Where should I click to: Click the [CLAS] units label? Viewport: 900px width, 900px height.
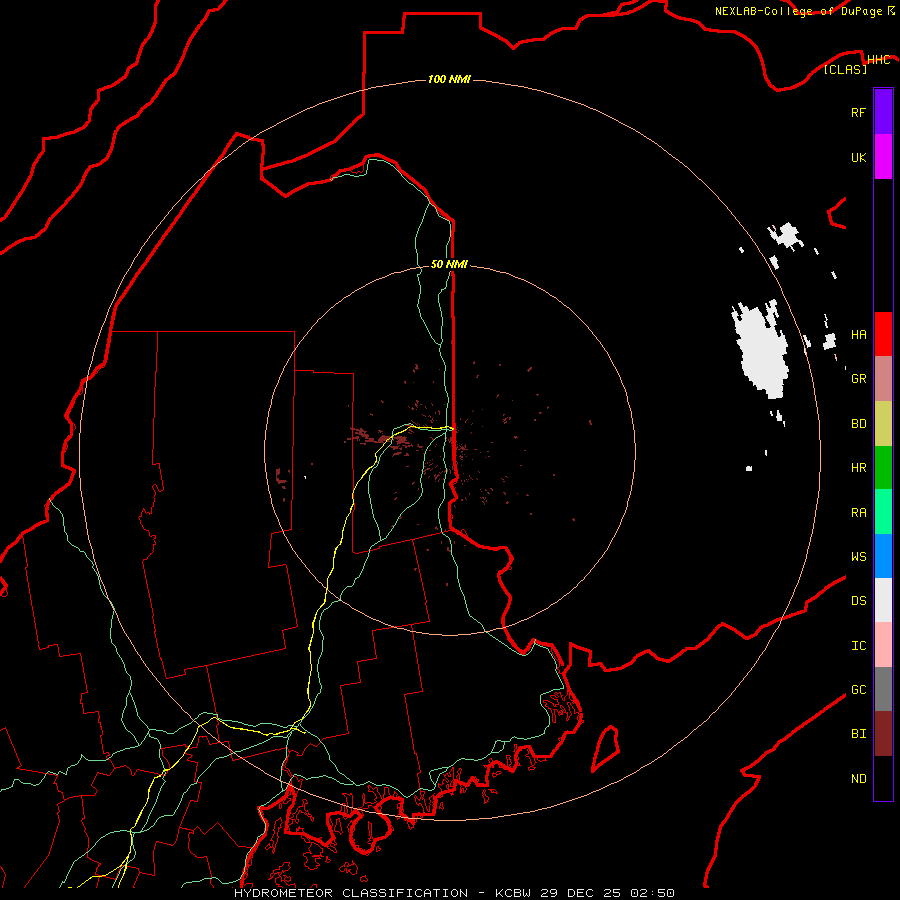pos(845,70)
